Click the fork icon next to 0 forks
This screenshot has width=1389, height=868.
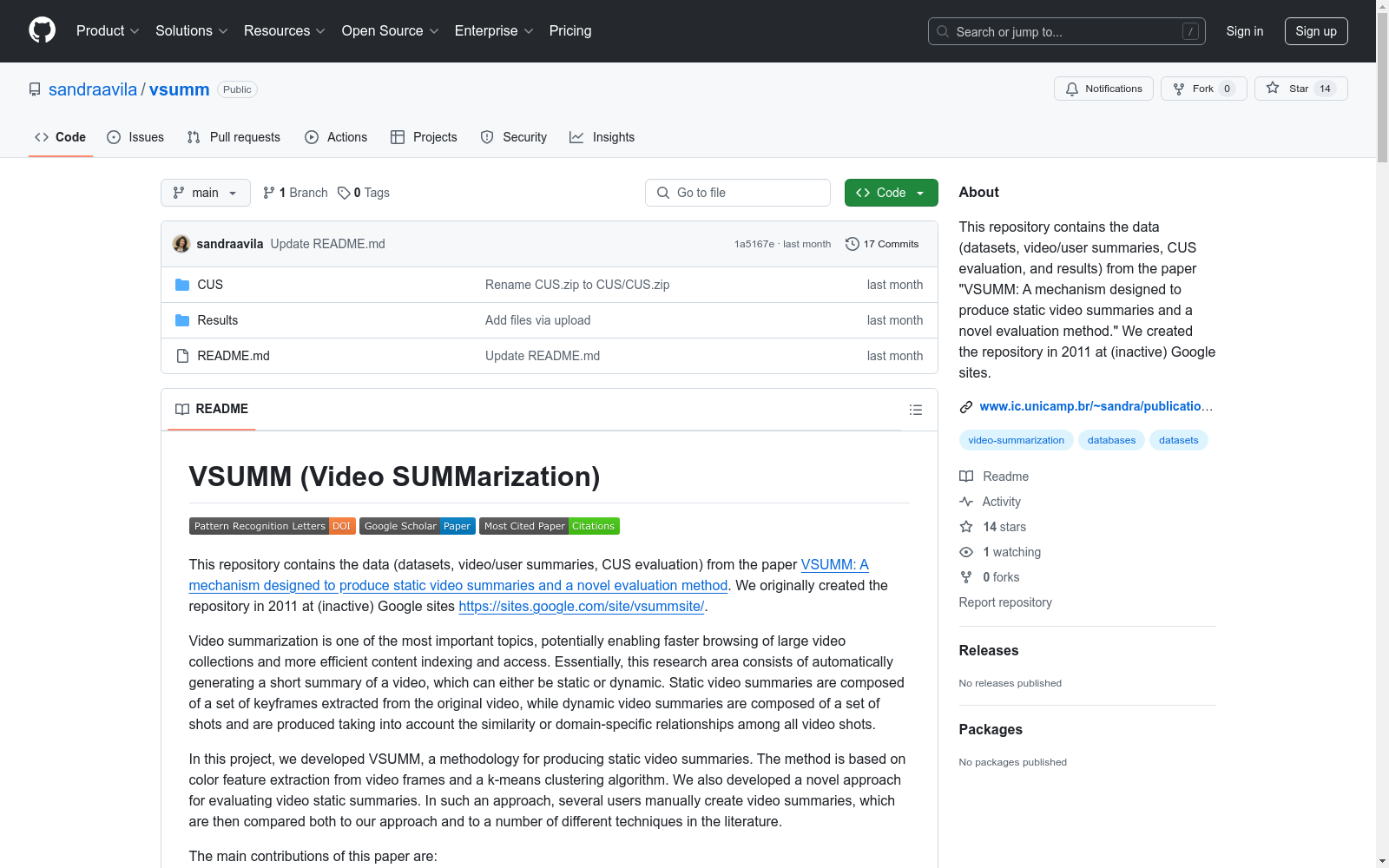click(966, 577)
